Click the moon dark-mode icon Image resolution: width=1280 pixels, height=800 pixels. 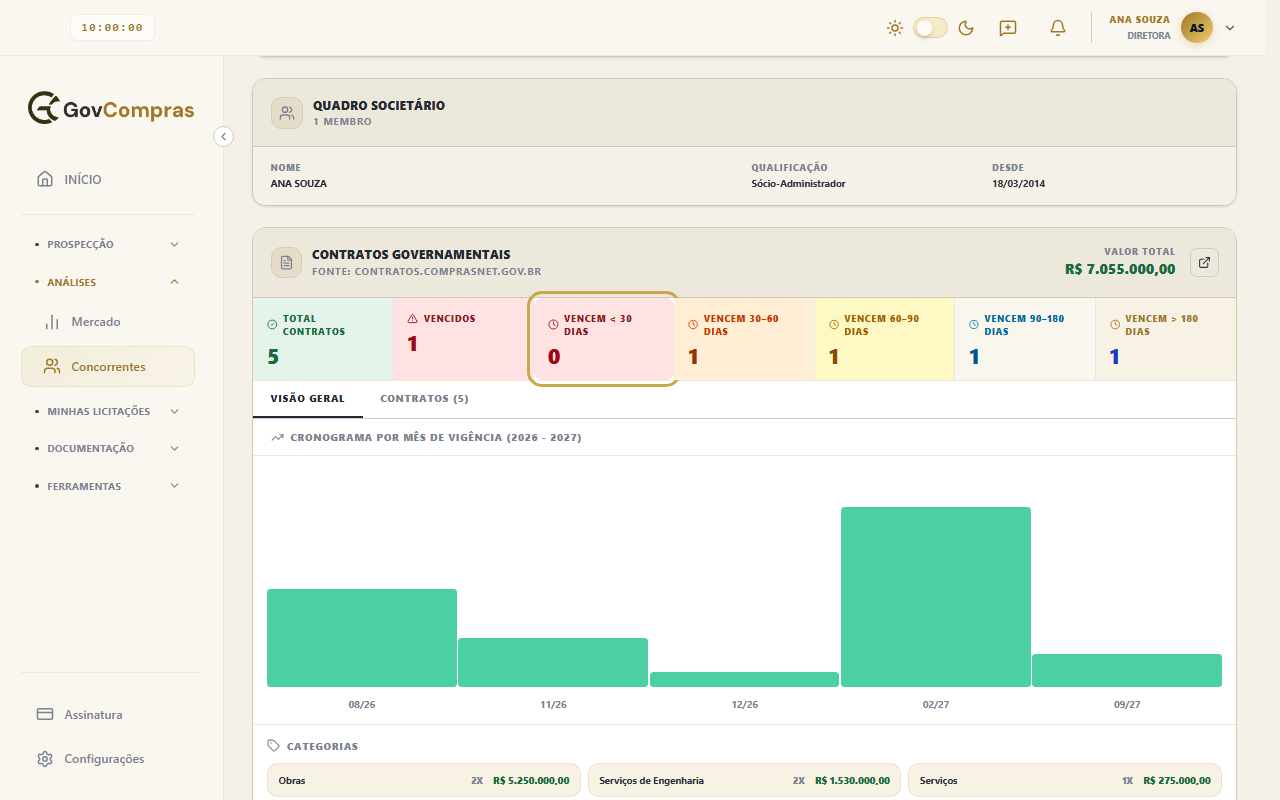coord(966,28)
